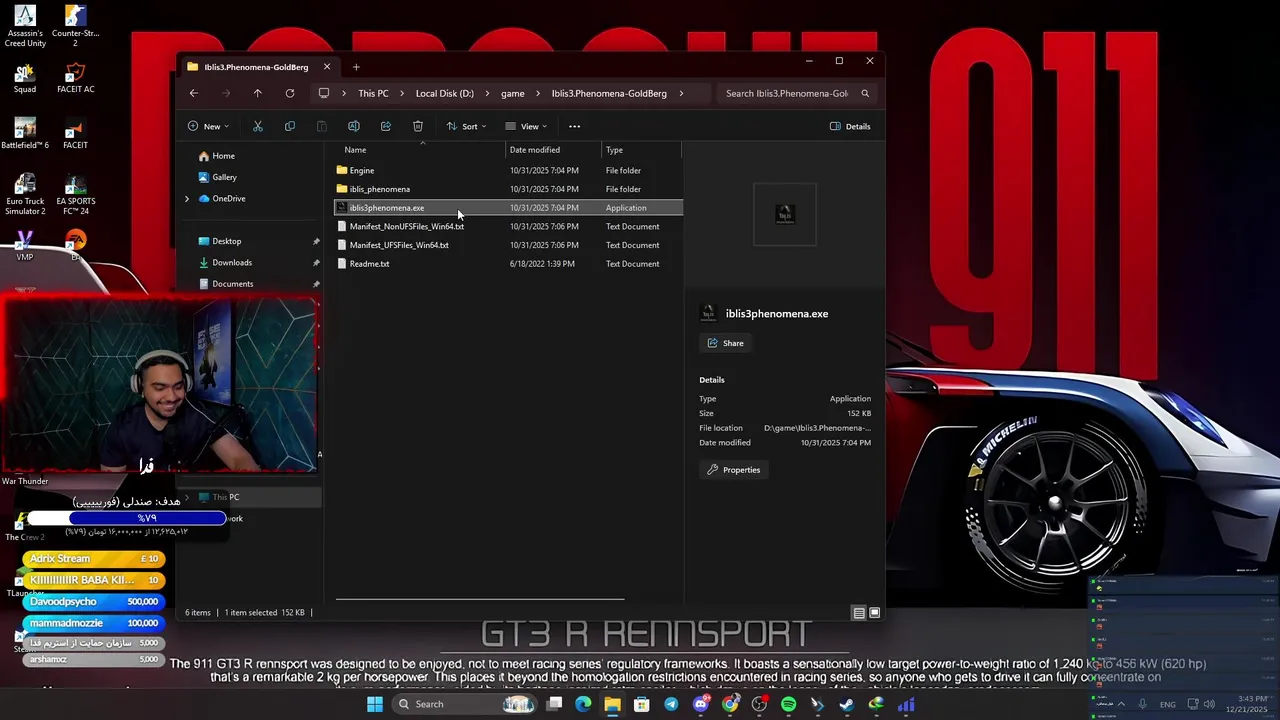The image size is (1280, 720).
Task: Sort by Type column header
Action: 641,150
